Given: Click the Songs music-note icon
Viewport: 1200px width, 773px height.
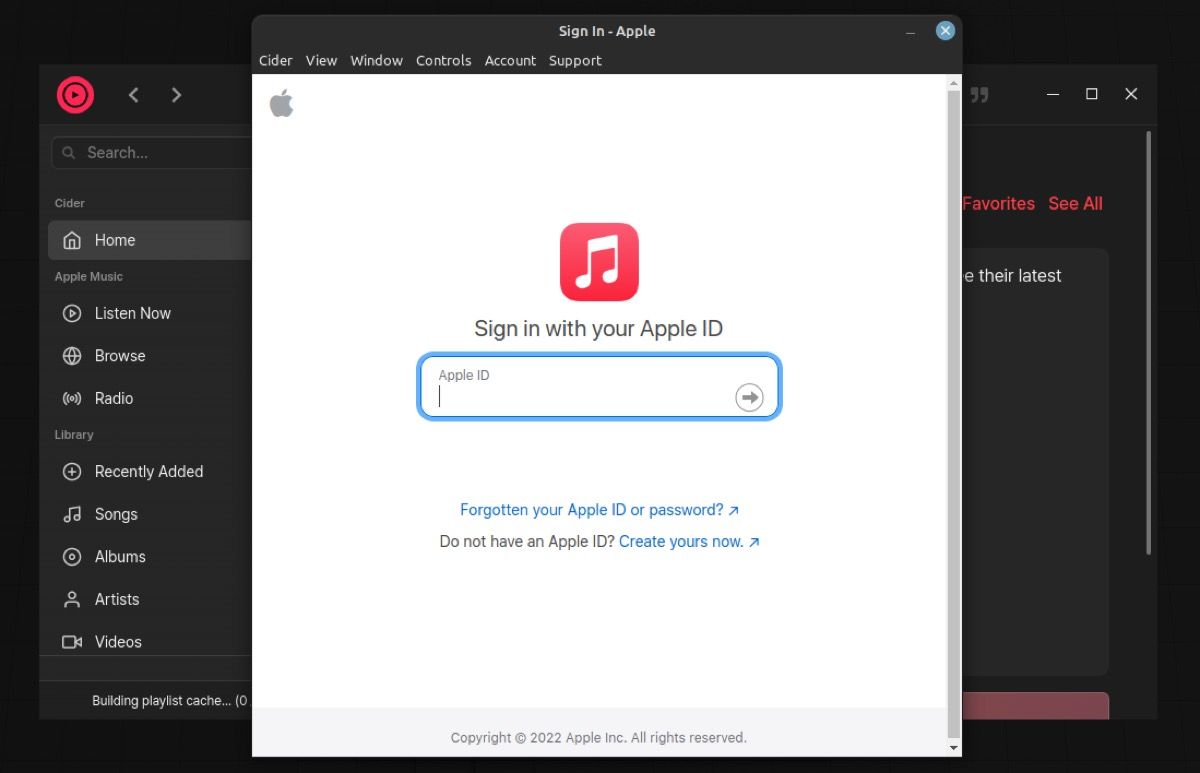Looking at the screenshot, I should coord(72,514).
